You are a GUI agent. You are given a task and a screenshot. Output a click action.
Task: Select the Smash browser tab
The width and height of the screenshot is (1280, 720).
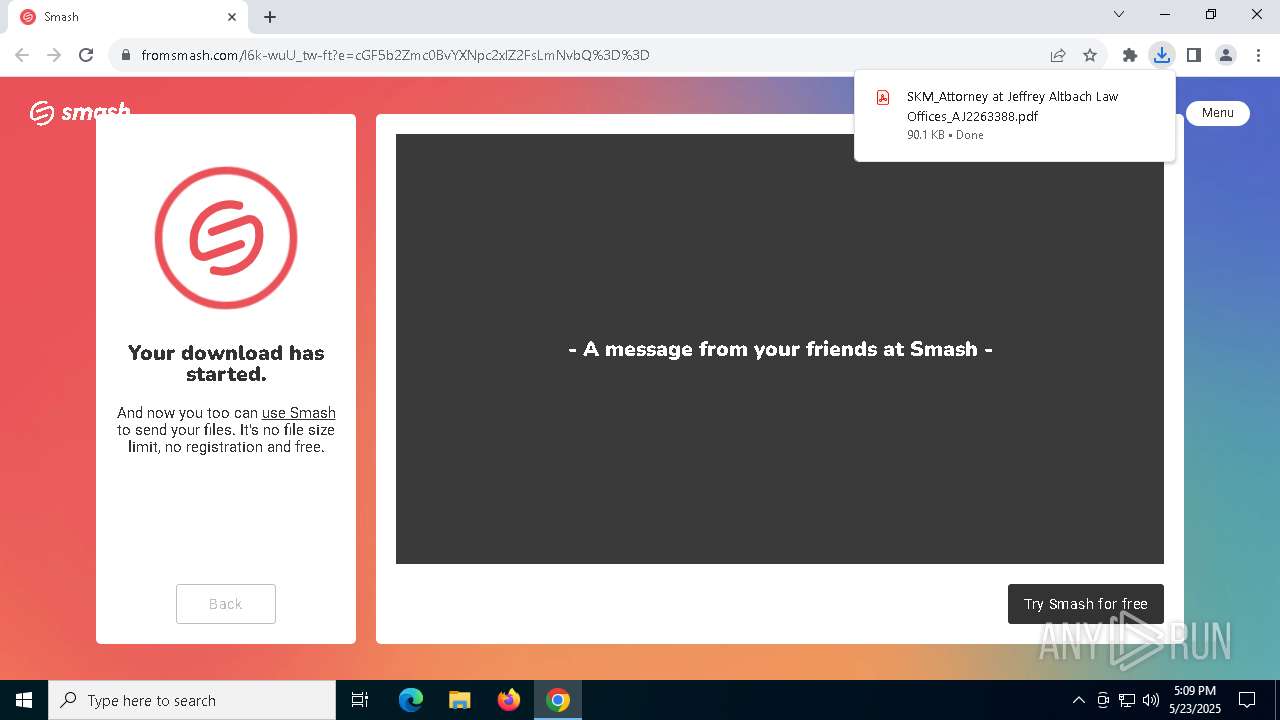[x=128, y=17]
